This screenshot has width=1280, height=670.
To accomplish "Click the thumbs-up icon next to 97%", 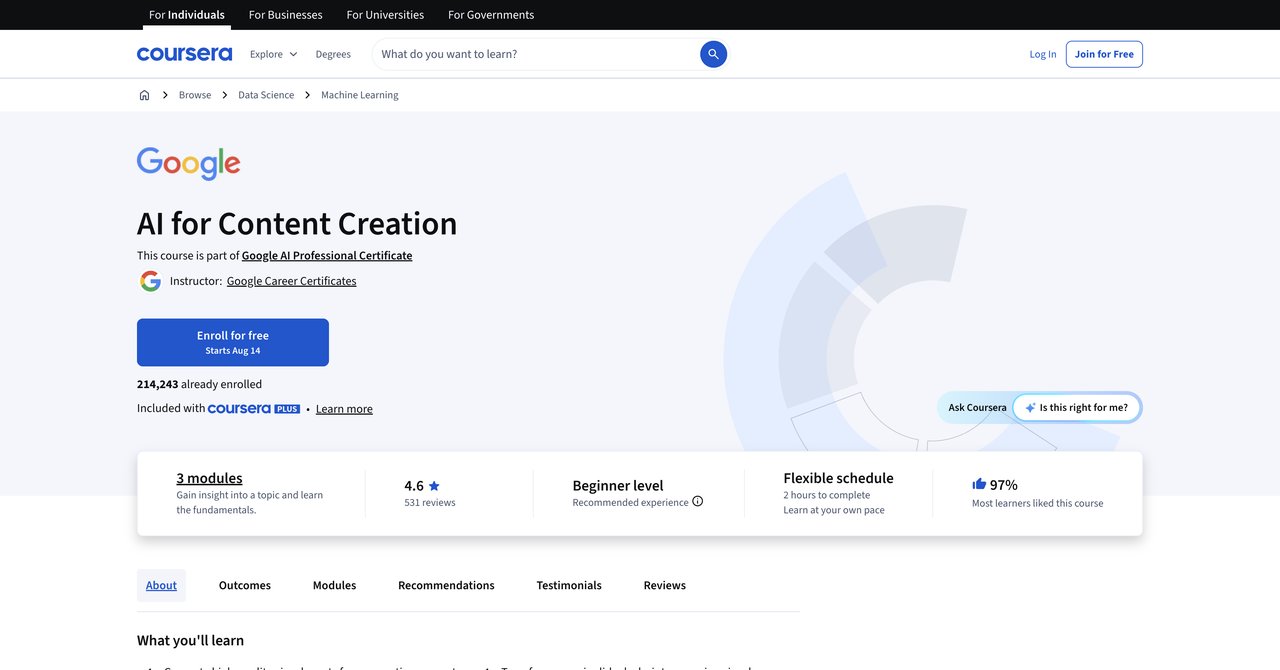I will coord(979,484).
